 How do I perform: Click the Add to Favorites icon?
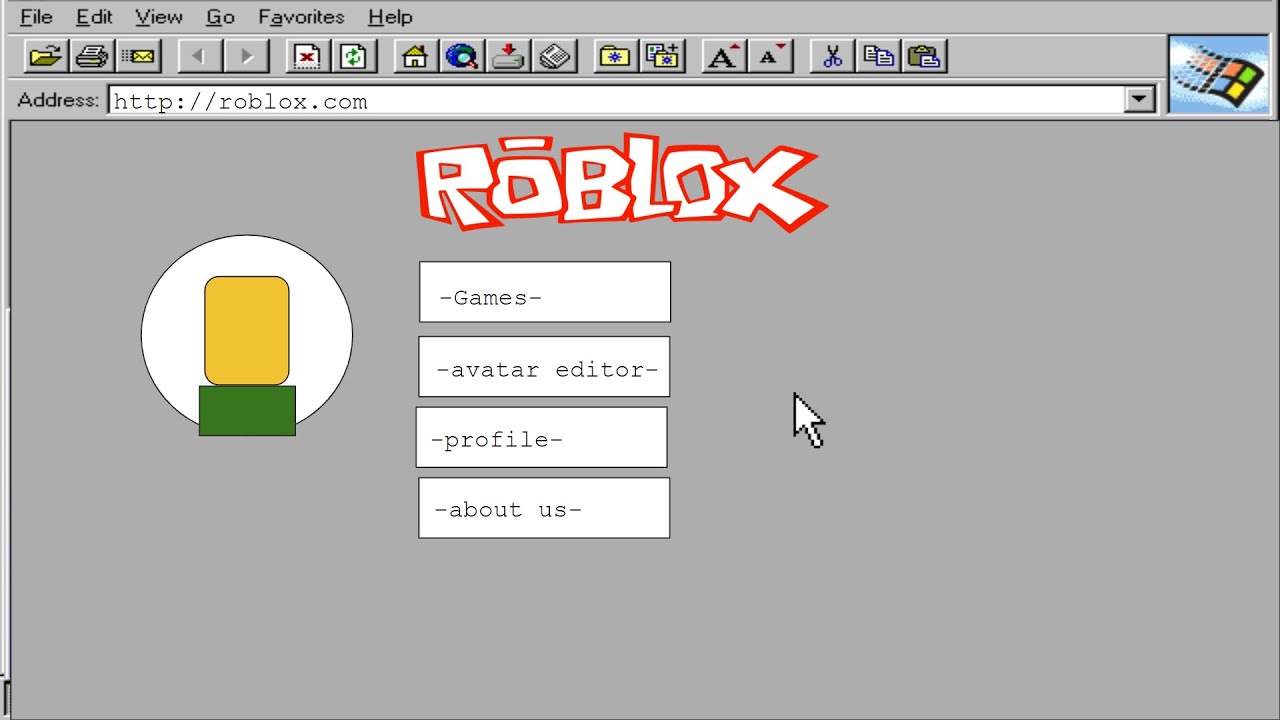[662, 56]
